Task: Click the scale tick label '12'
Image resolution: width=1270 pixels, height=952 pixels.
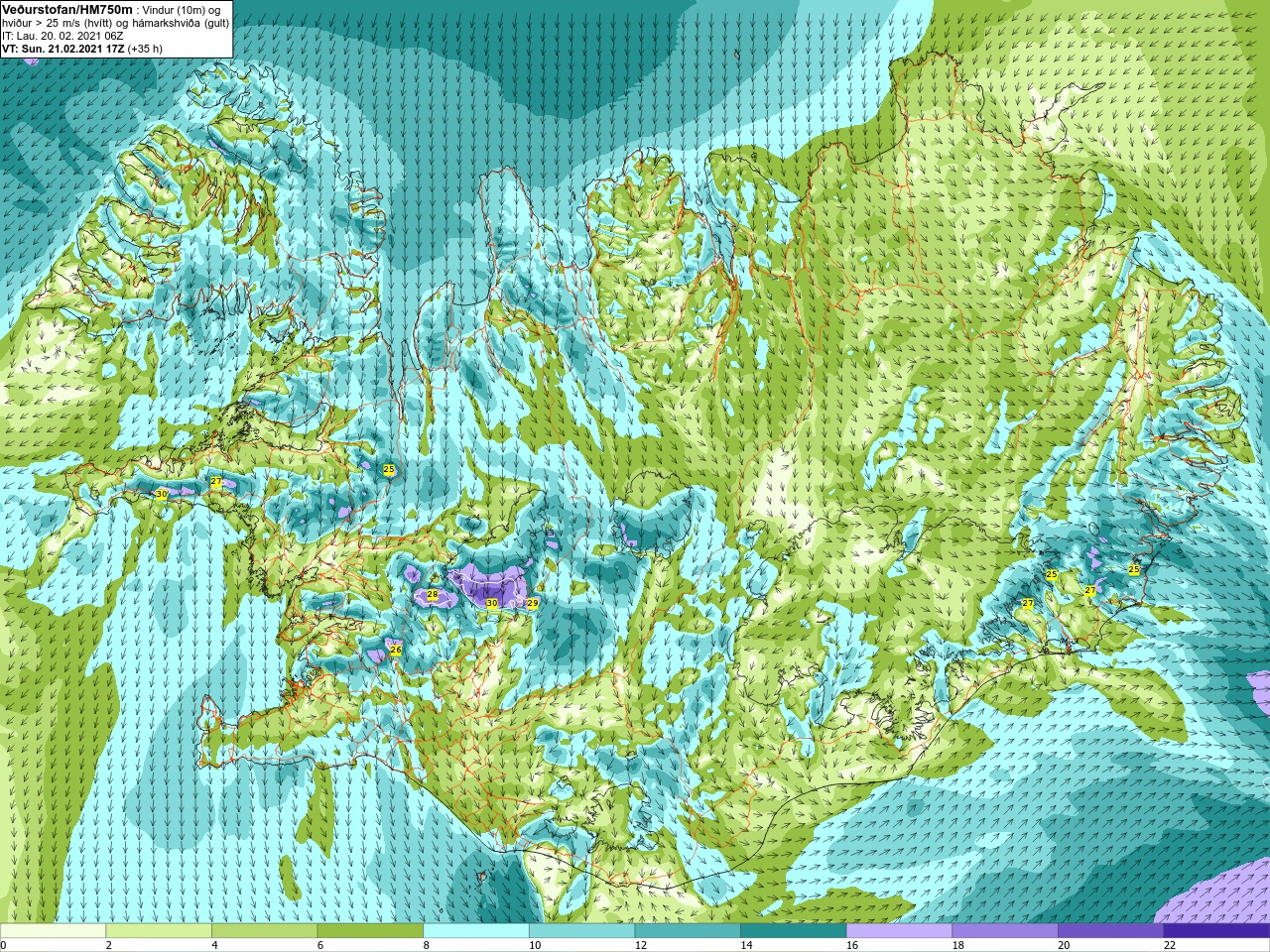Action: click(x=641, y=945)
